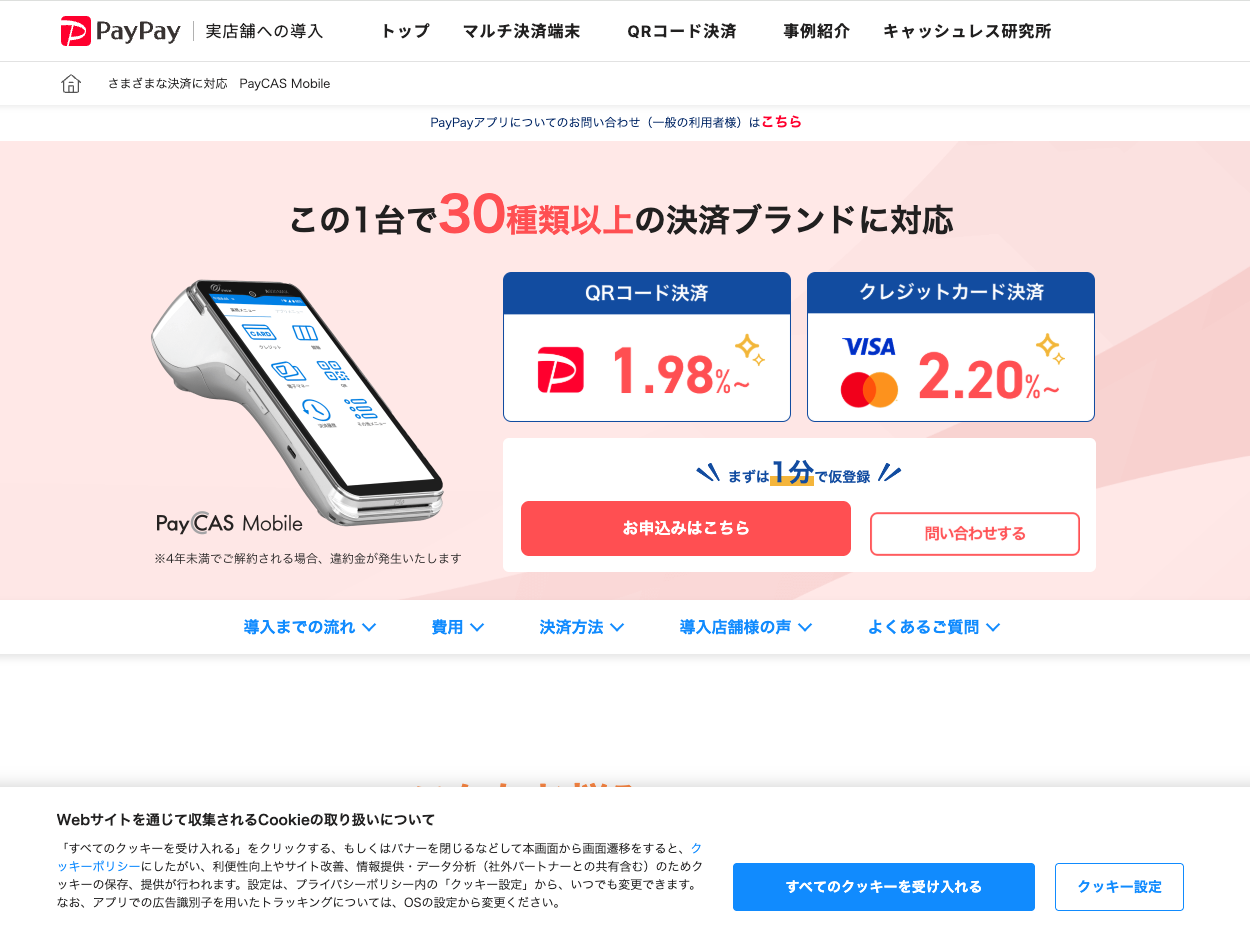
Task: Click the PayPay logo in header
Action: pyautogui.click(x=120, y=31)
